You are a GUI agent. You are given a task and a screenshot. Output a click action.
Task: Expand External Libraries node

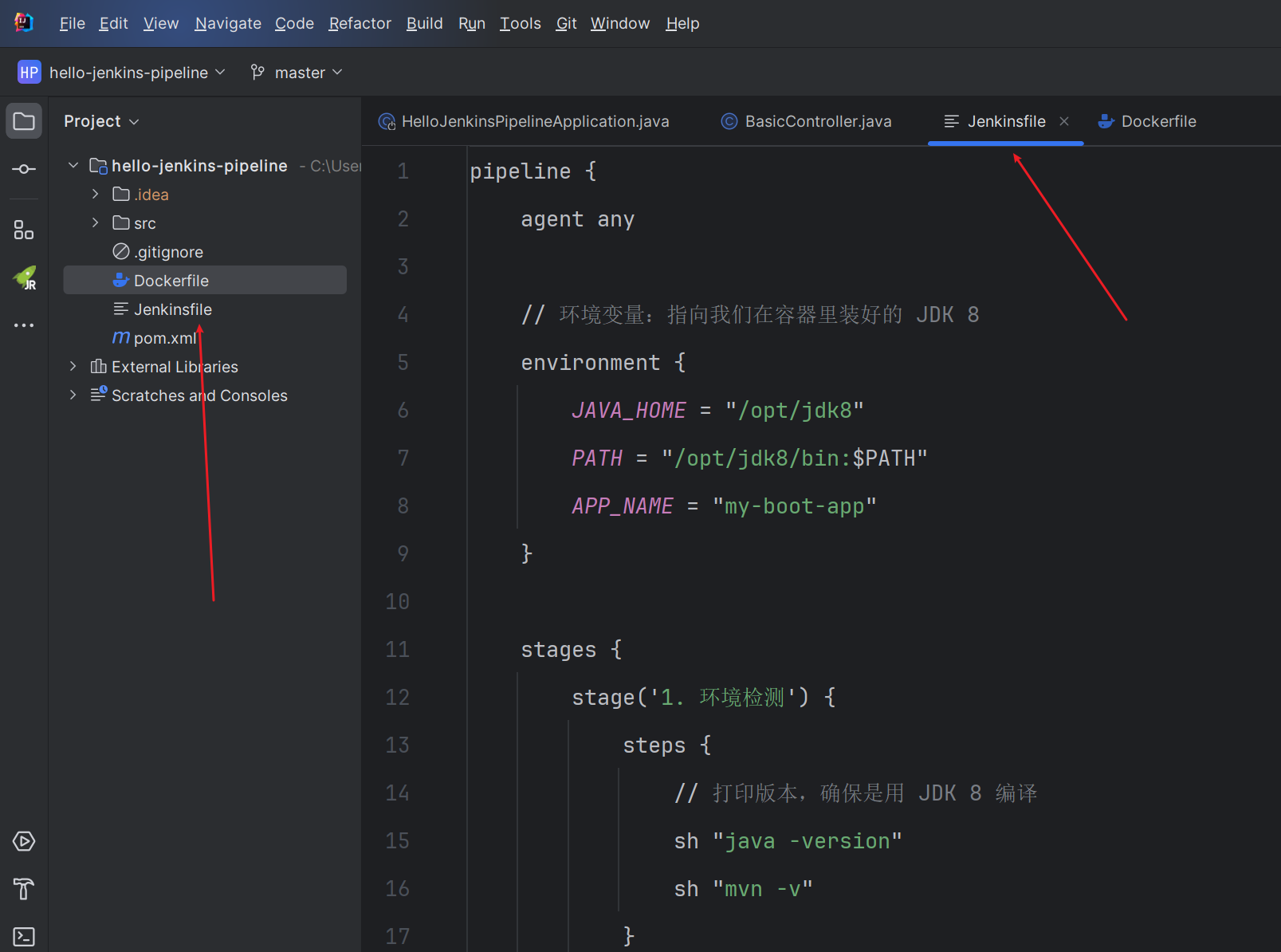tap(73, 367)
